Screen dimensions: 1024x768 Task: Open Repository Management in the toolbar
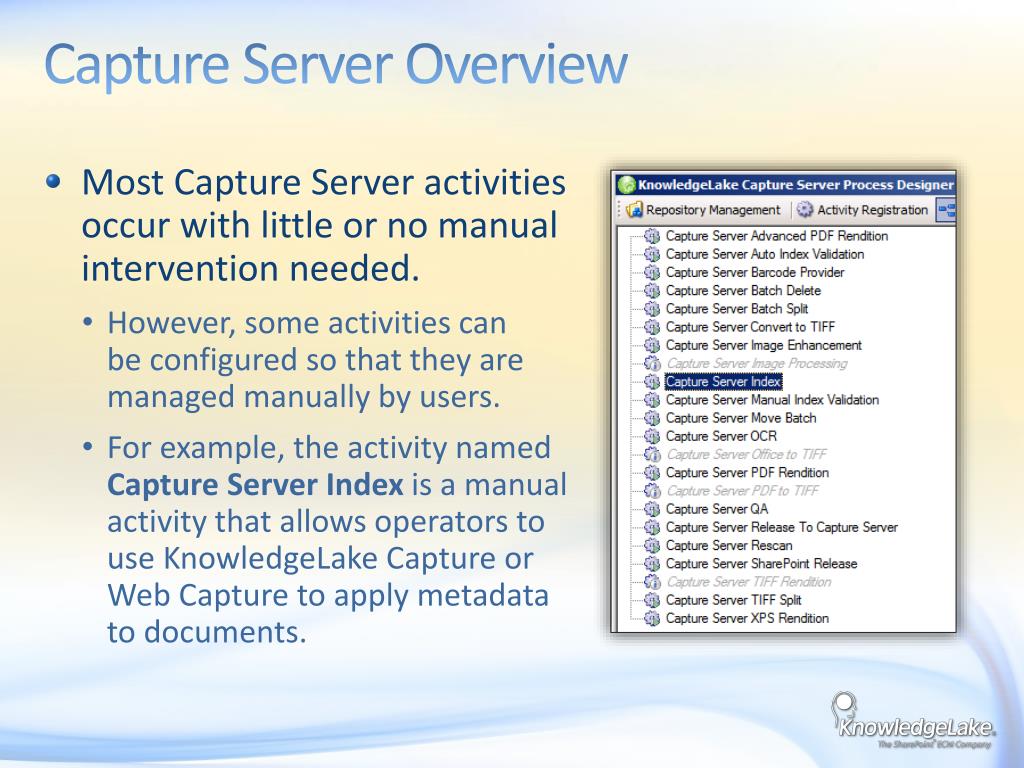click(x=703, y=210)
